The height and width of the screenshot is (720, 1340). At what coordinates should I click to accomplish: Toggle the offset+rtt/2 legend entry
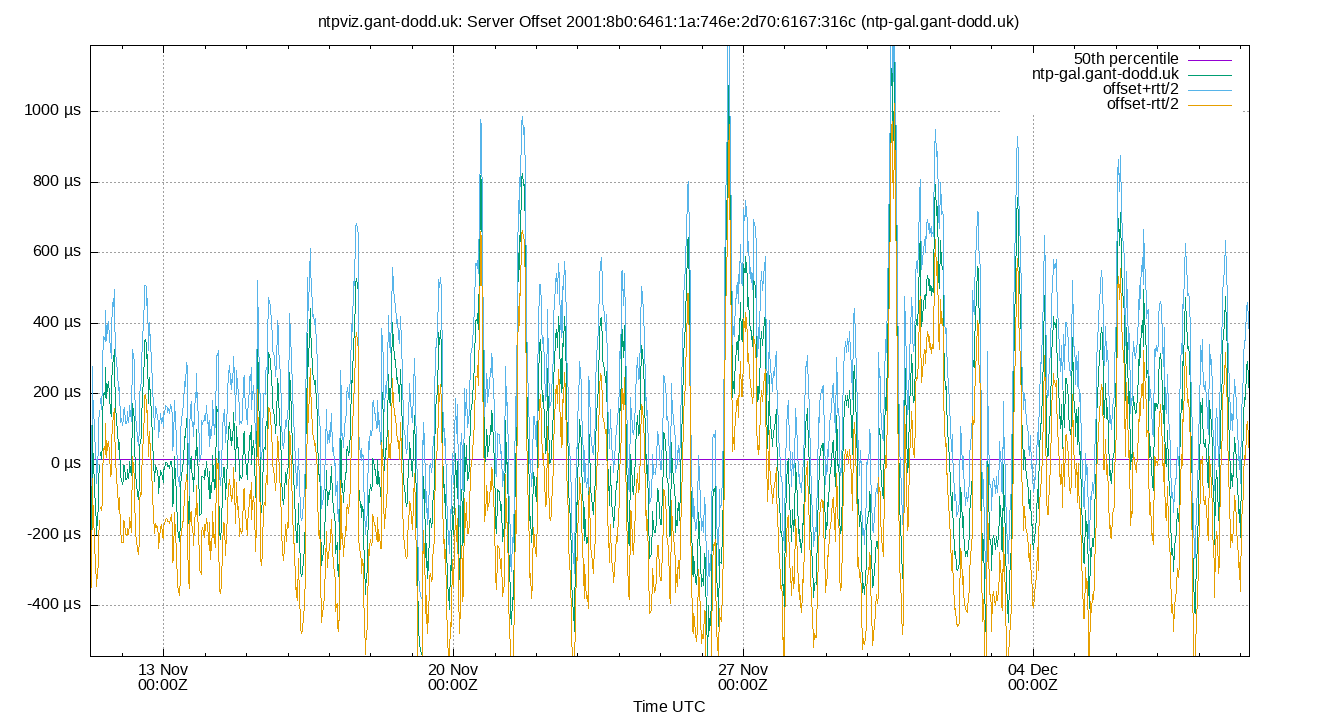tap(1140, 87)
